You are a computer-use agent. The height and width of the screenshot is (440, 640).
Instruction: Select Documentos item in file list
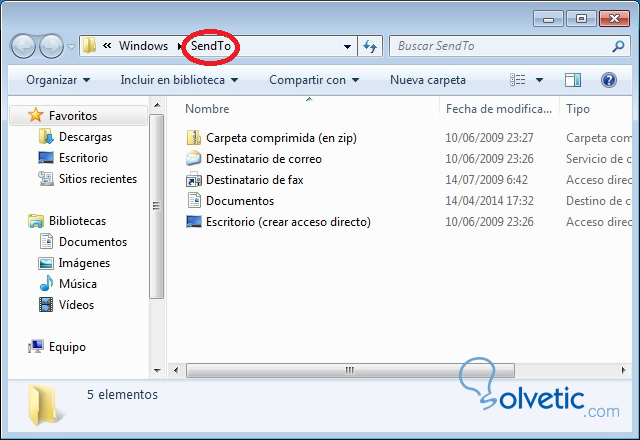pos(240,201)
